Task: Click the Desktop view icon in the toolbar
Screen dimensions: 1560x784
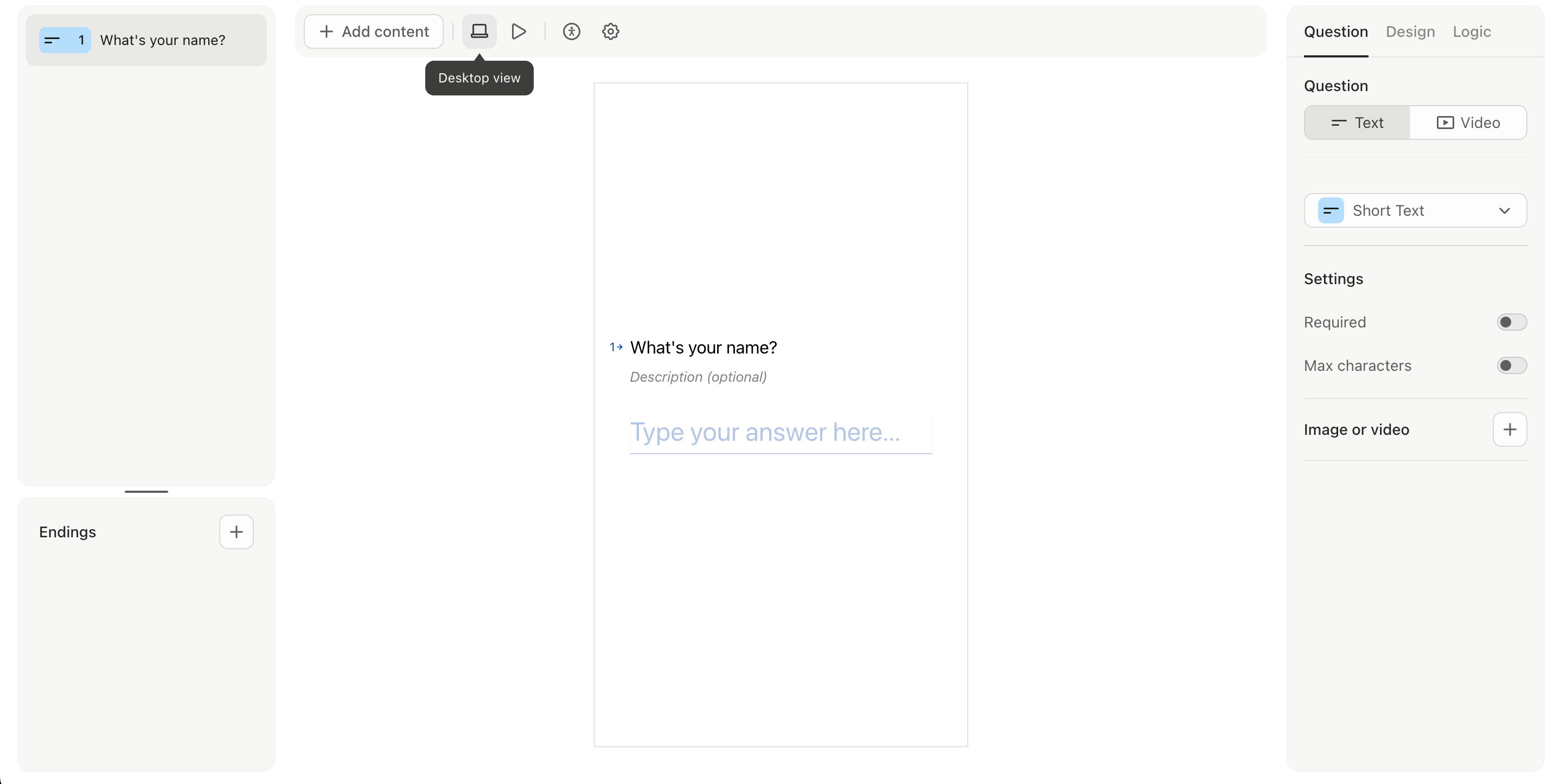Action: tap(479, 31)
